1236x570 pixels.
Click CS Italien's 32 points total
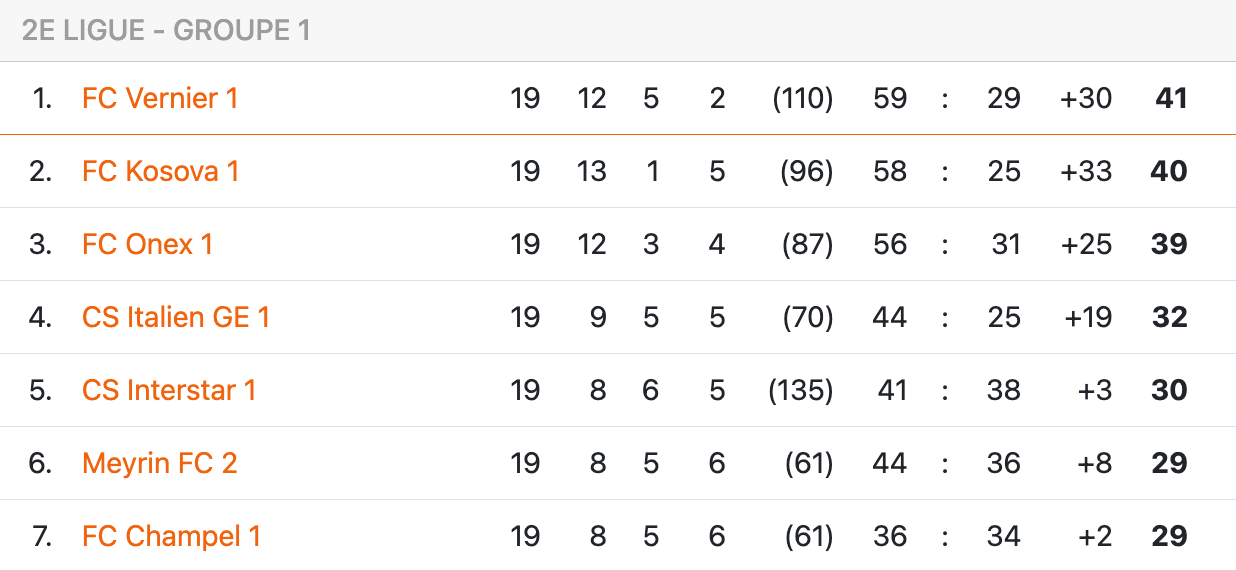pos(1169,317)
